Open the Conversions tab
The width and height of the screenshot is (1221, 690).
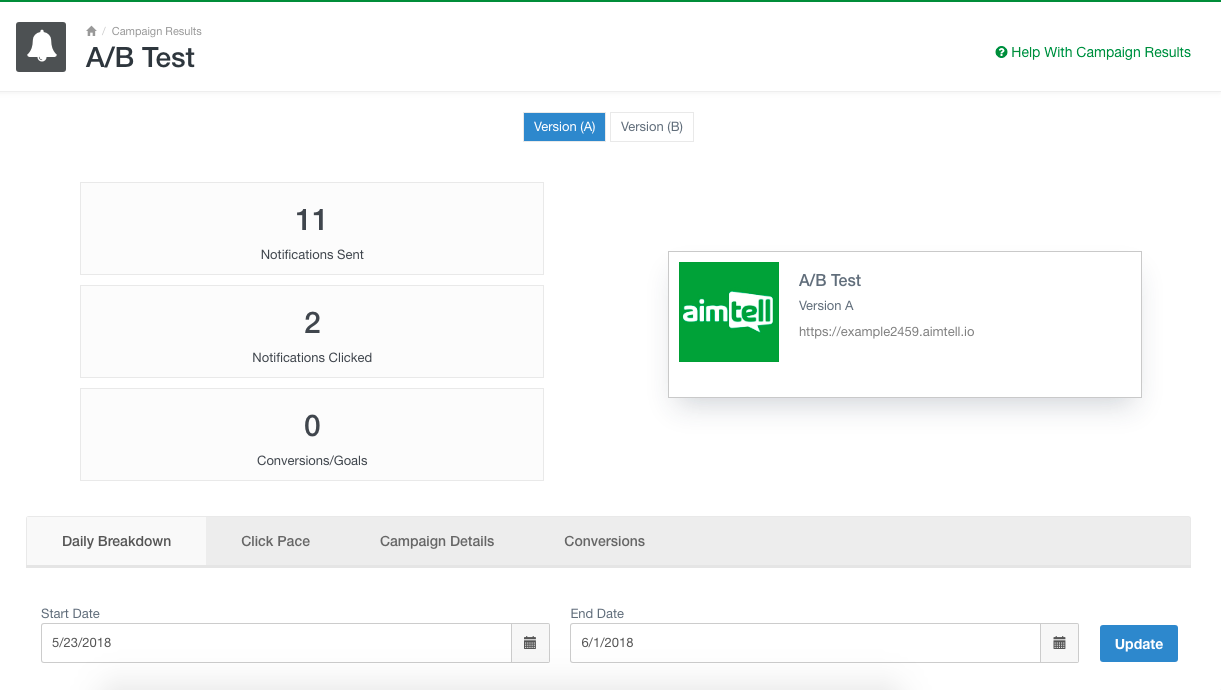click(x=604, y=541)
